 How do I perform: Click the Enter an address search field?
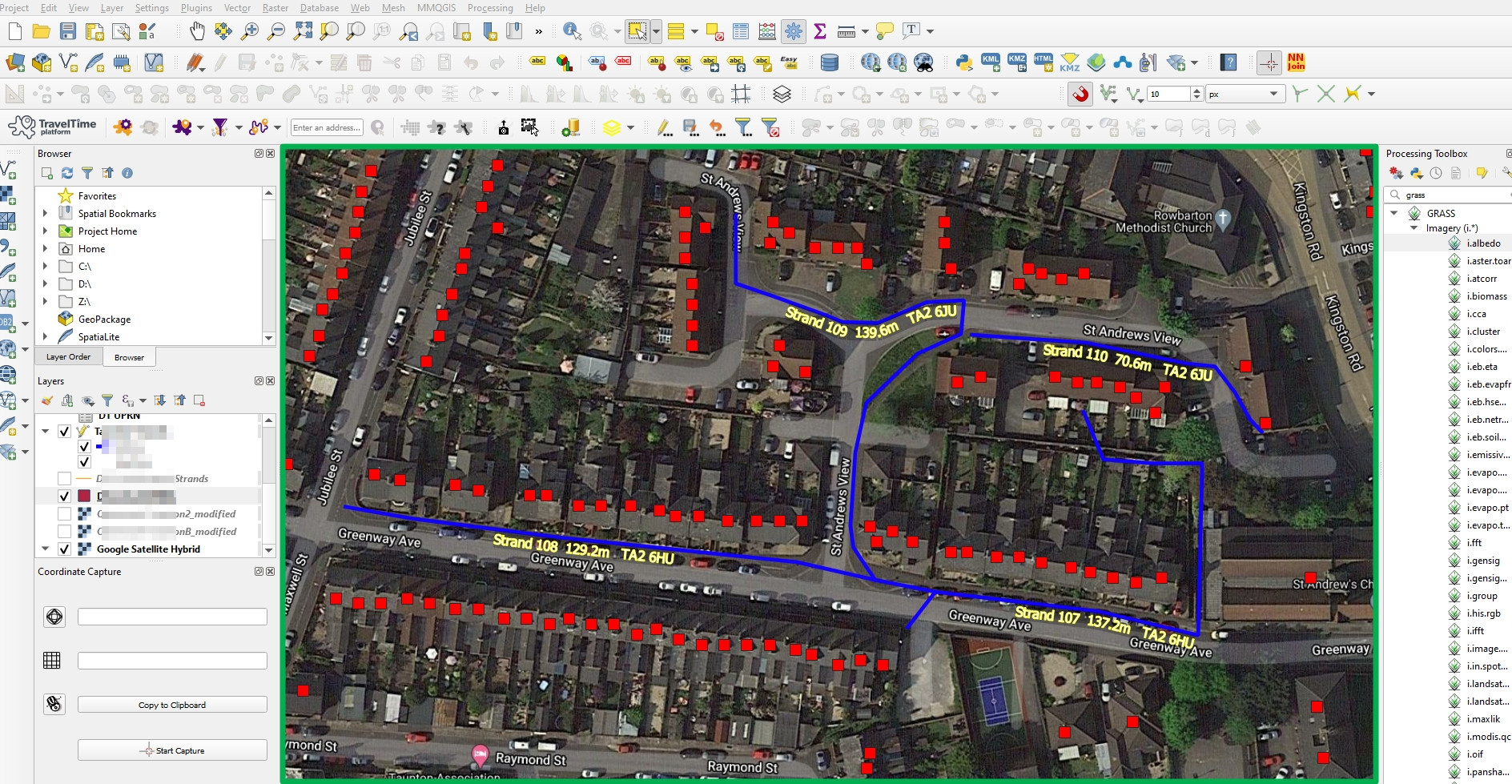(x=327, y=127)
